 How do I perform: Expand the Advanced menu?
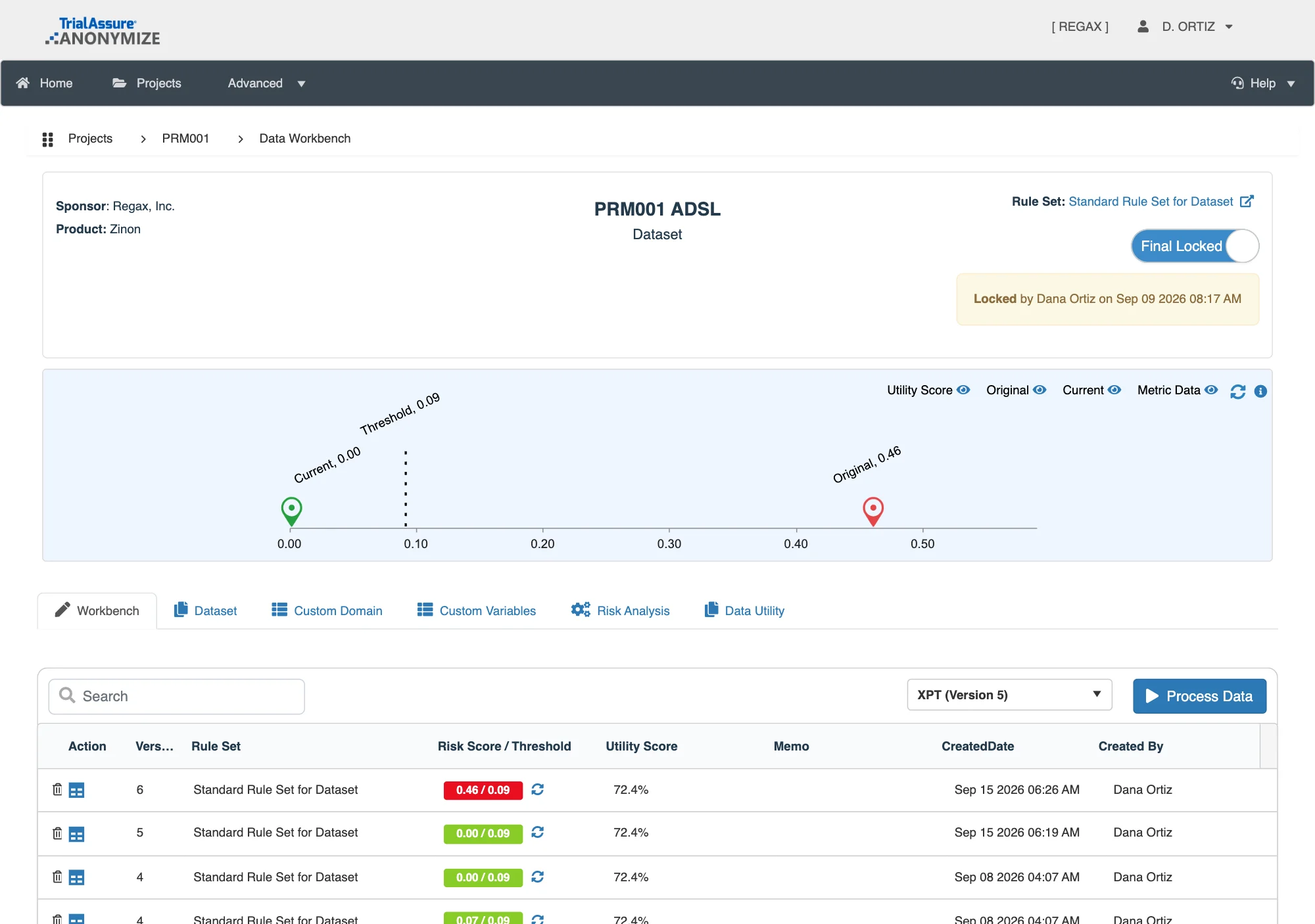[266, 83]
